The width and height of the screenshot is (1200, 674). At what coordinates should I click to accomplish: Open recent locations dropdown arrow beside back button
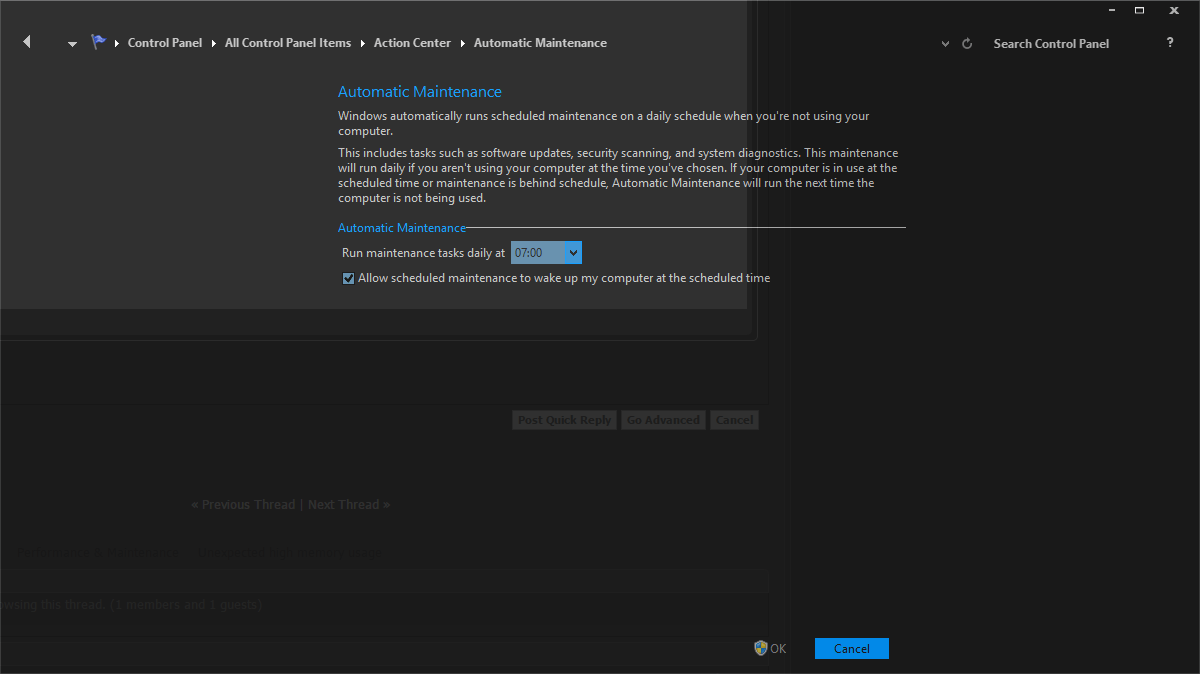pyautogui.click(x=72, y=44)
